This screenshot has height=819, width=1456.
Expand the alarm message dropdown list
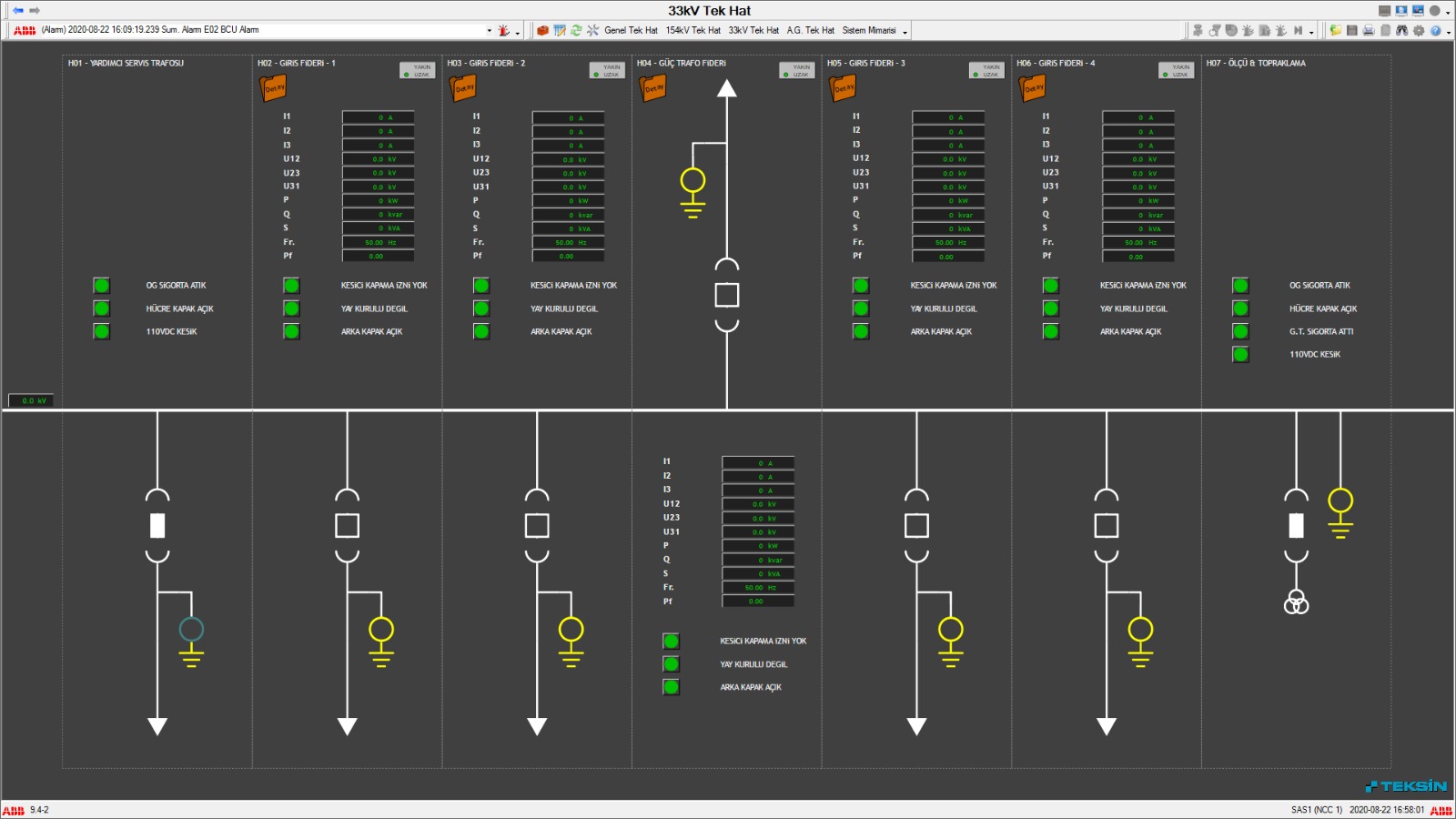point(489,30)
